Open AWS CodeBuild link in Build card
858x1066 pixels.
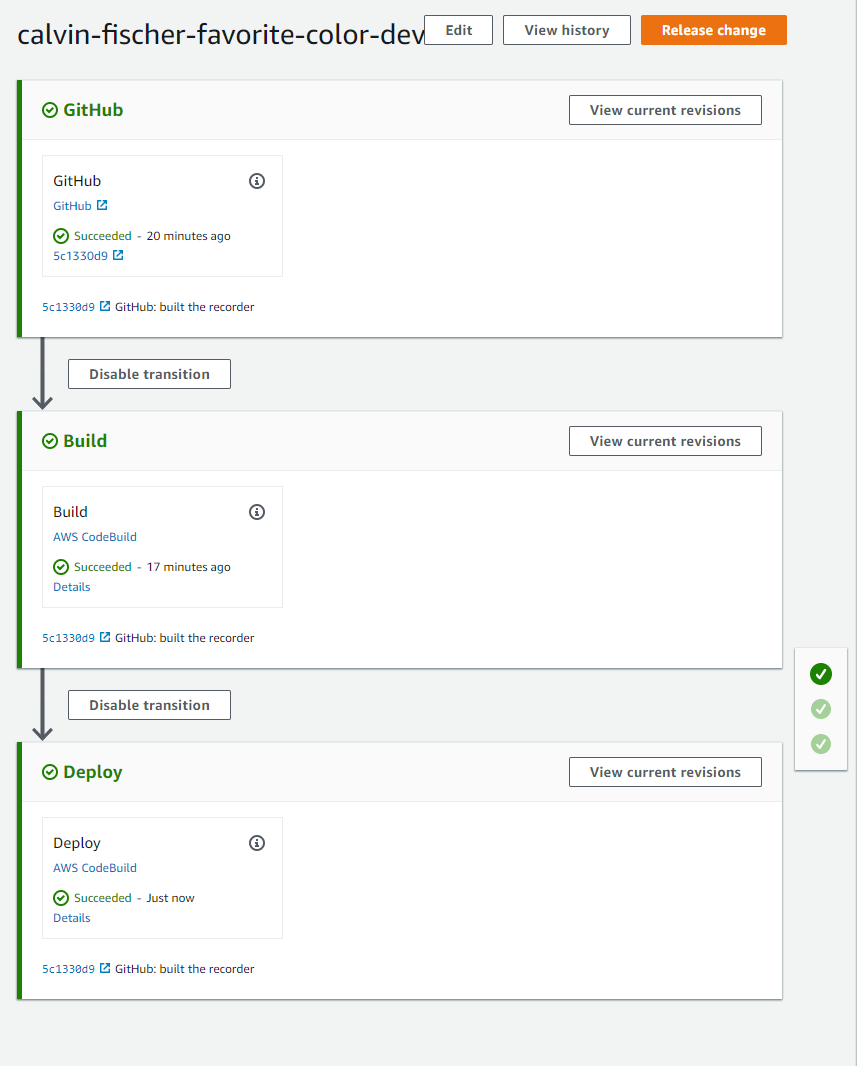(95, 536)
